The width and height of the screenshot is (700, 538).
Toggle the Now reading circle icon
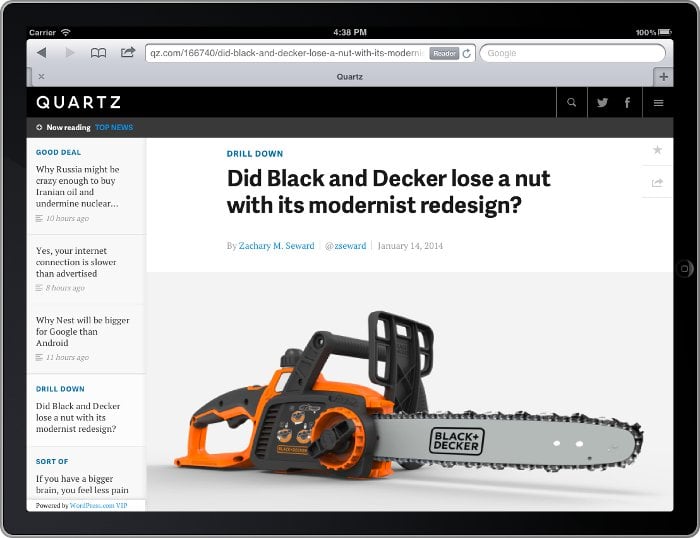39,127
